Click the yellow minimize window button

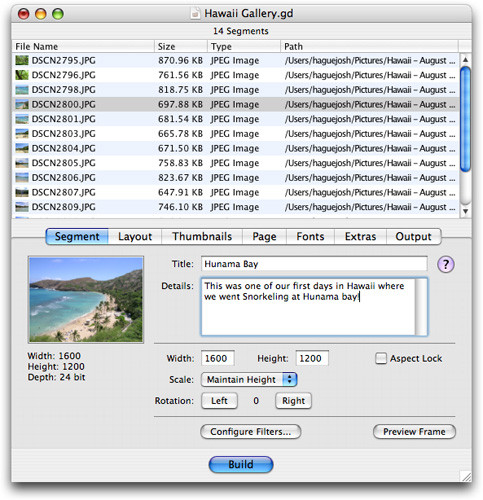pyautogui.click(x=41, y=14)
